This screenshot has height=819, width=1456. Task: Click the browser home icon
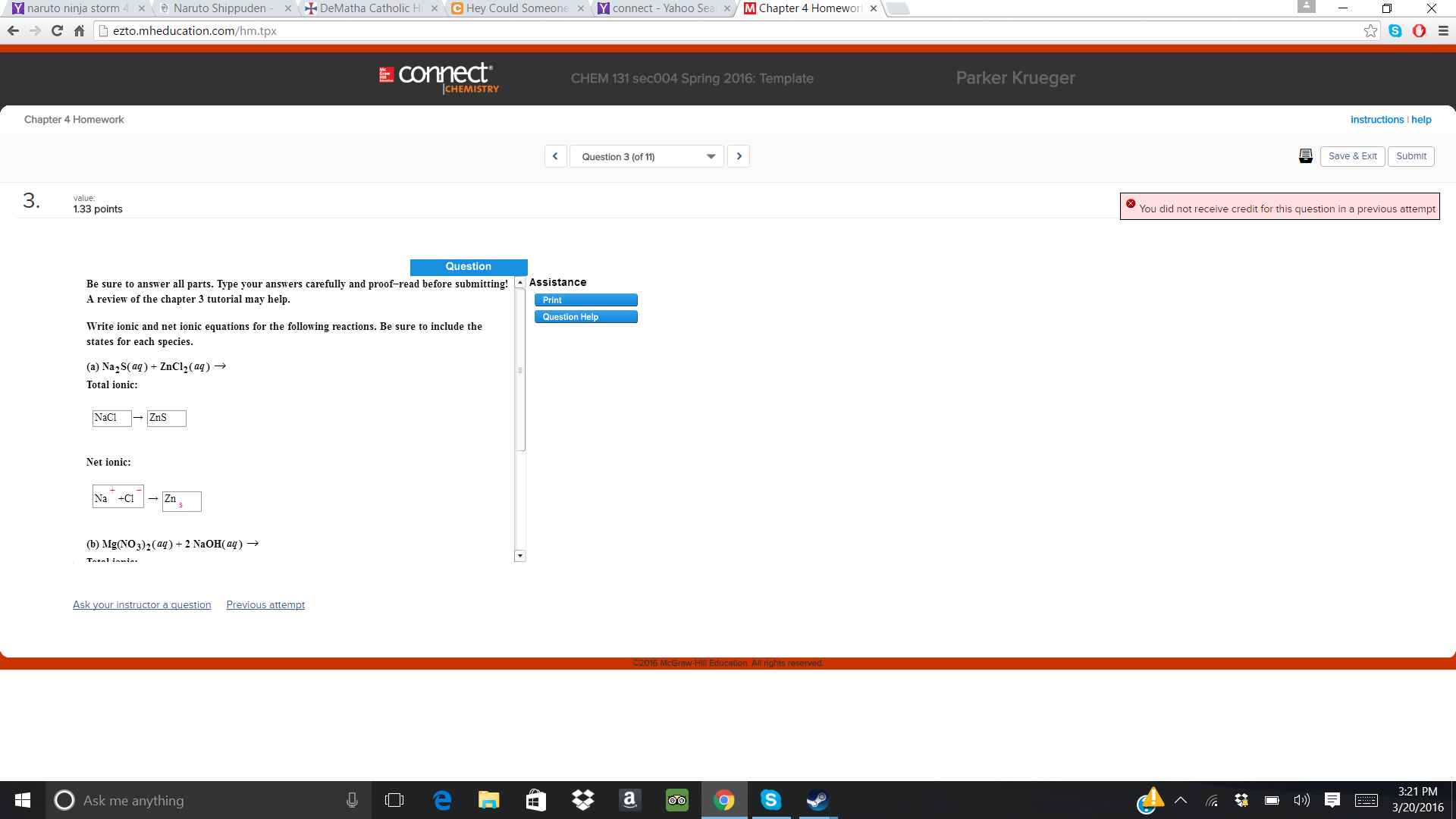(79, 31)
